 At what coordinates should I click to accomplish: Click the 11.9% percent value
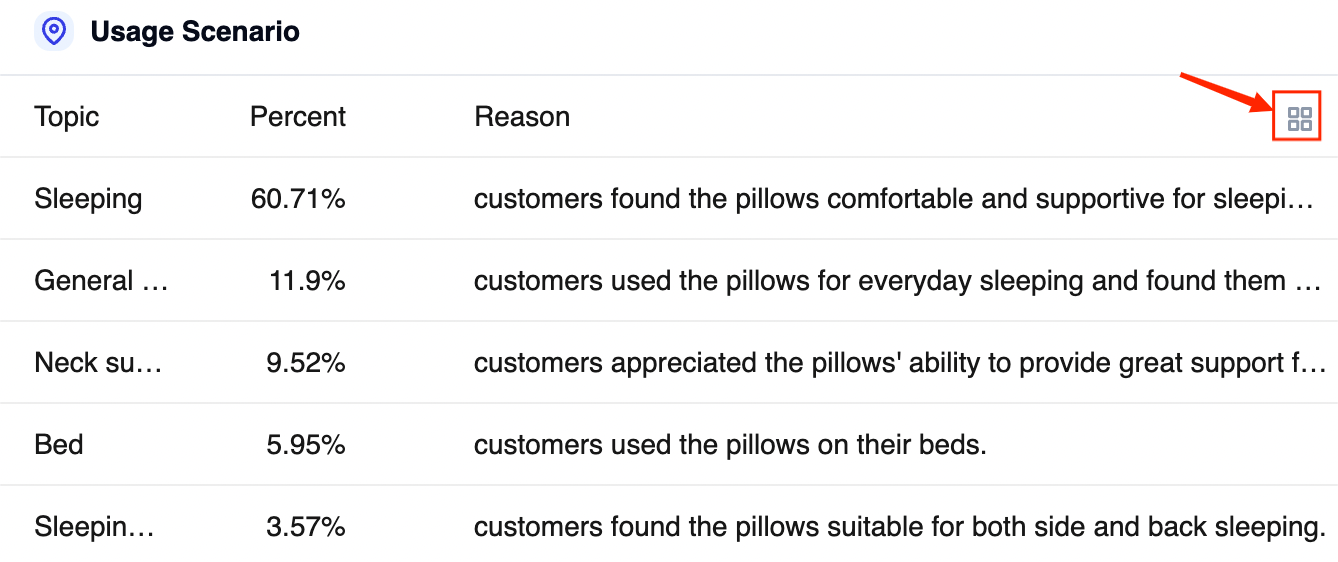tap(307, 281)
